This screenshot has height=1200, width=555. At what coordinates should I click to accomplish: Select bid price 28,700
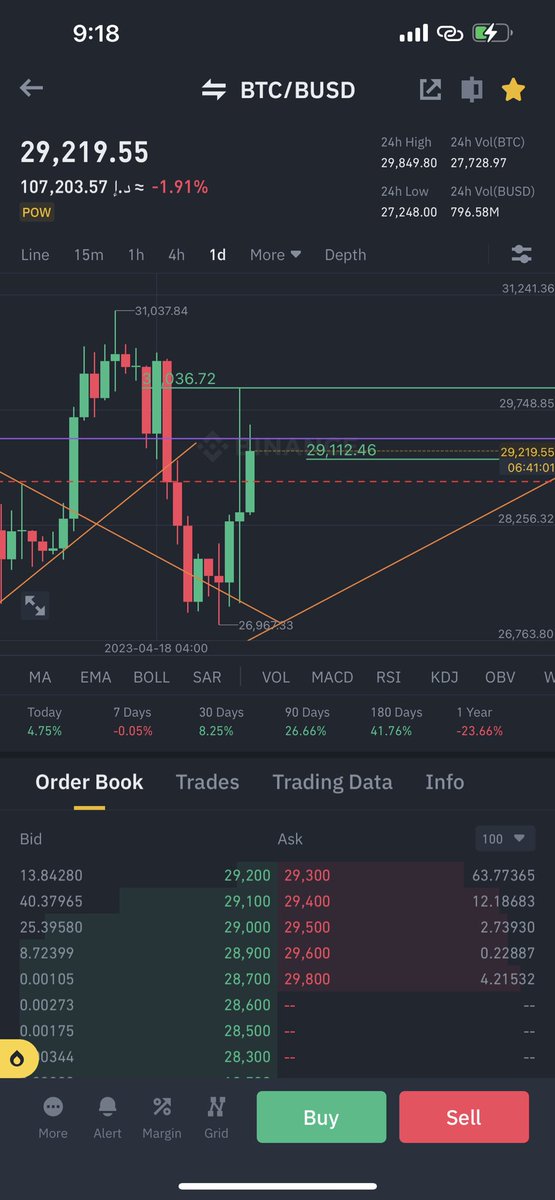247,979
